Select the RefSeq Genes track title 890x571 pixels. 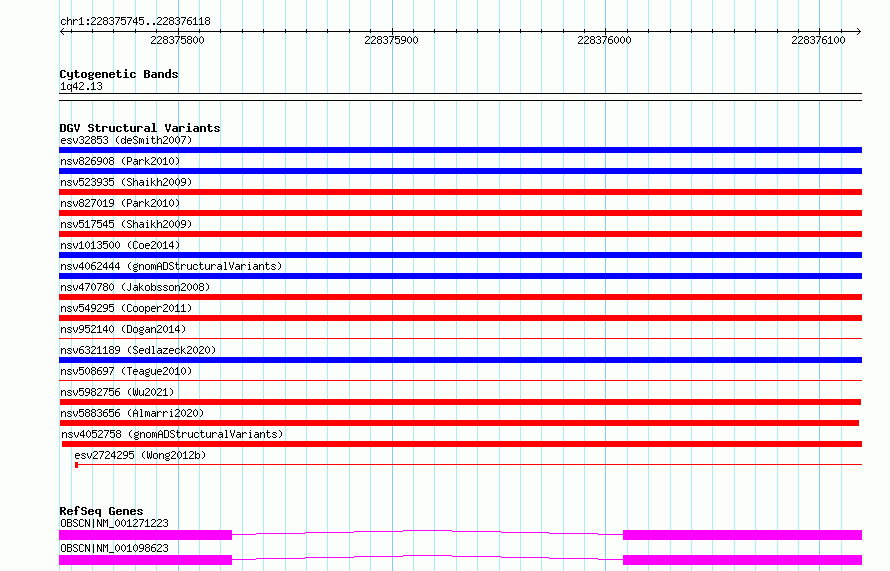pyautogui.click(x=101, y=511)
